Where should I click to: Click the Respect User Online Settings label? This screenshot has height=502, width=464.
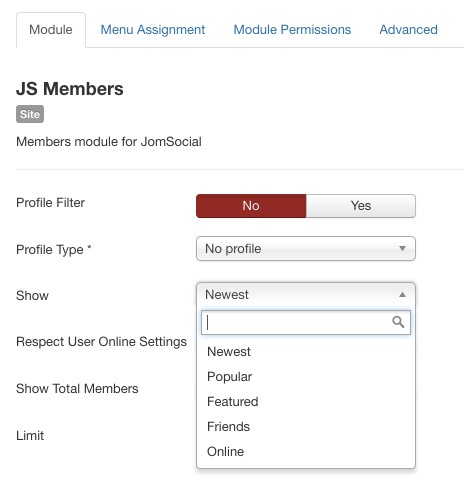(x=101, y=342)
